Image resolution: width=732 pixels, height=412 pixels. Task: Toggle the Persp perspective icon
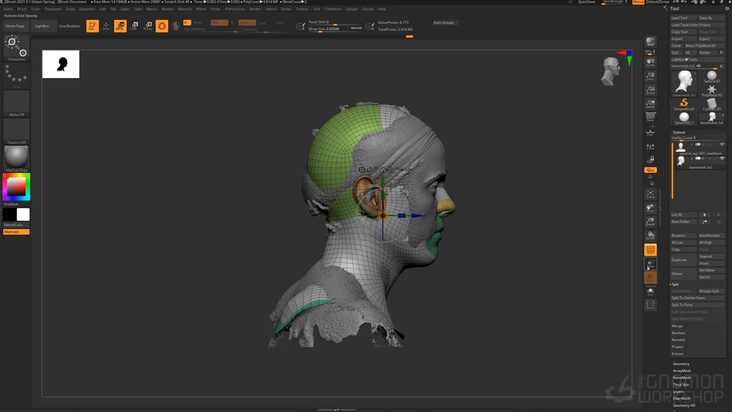tap(650, 117)
